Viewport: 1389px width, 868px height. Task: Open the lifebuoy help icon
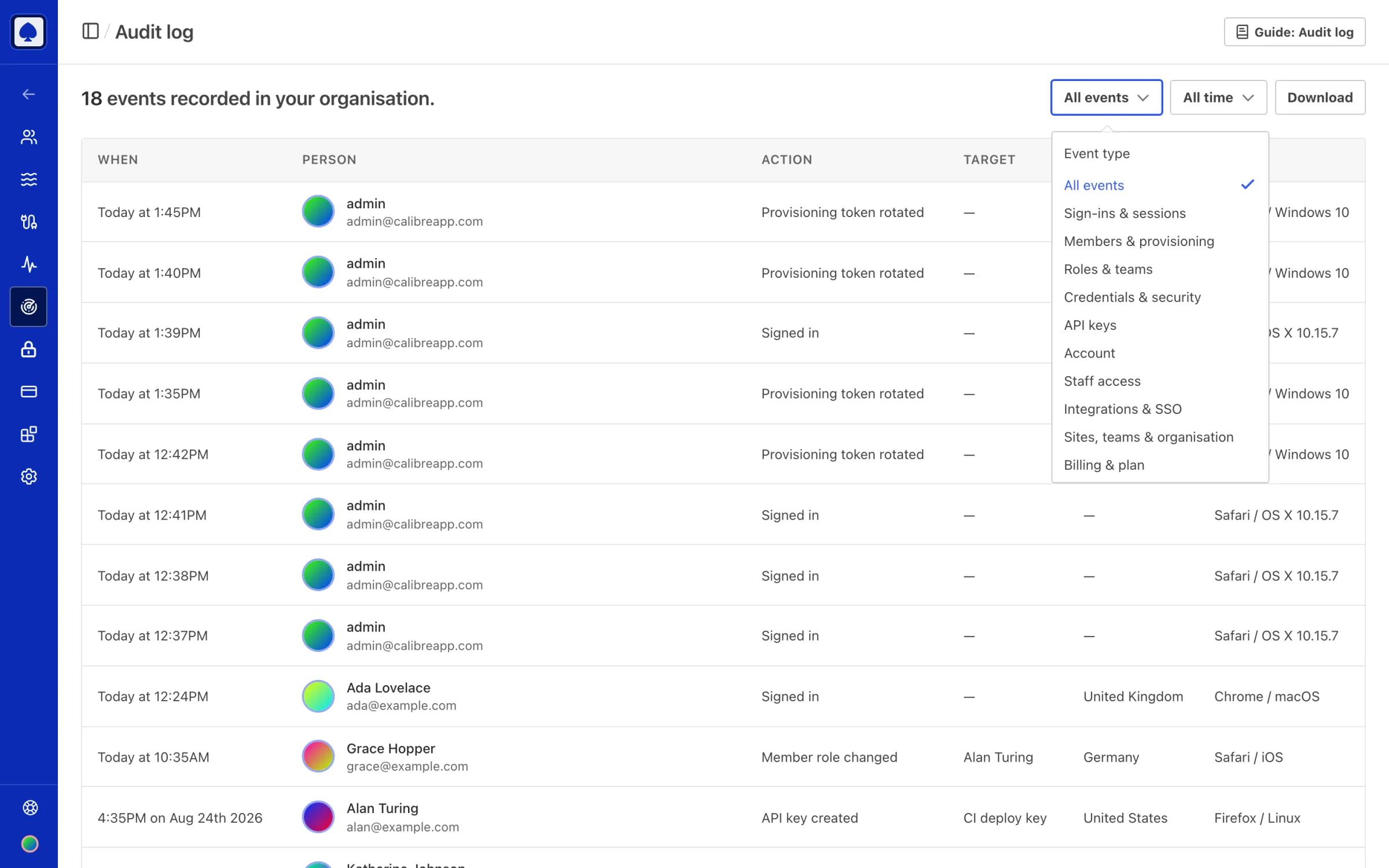[30, 807]
